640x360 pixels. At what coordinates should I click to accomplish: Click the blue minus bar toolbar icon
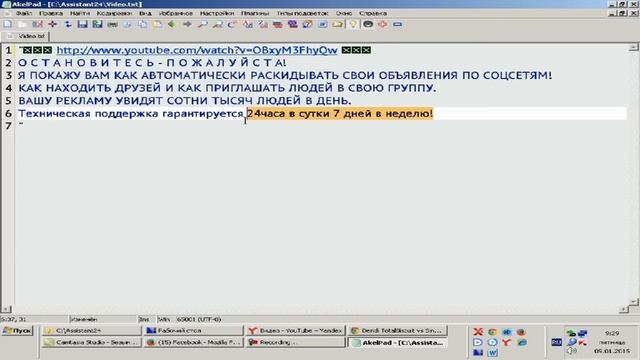point(398,24)
